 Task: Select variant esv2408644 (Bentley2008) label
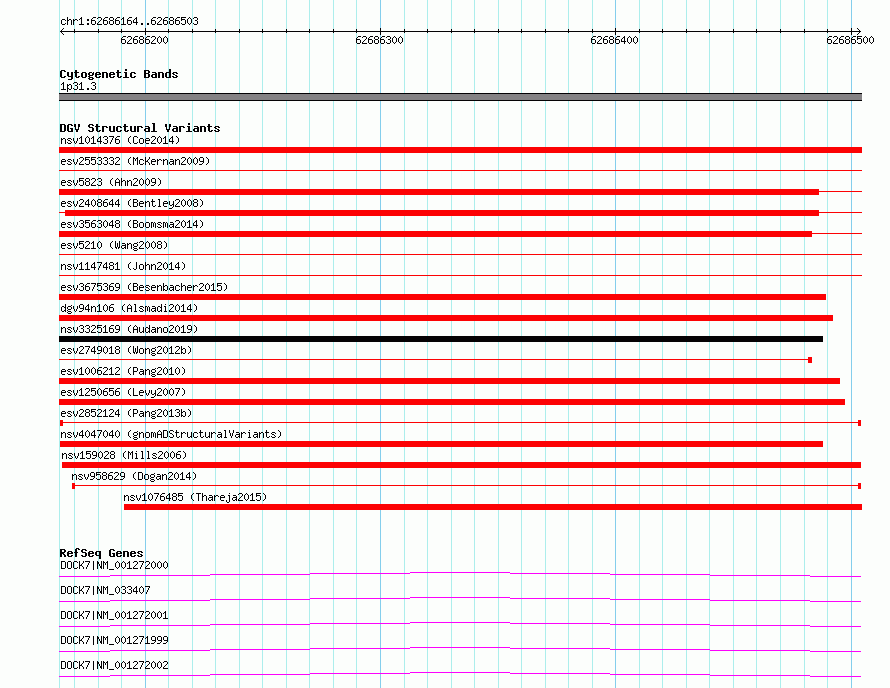point(132,203)
